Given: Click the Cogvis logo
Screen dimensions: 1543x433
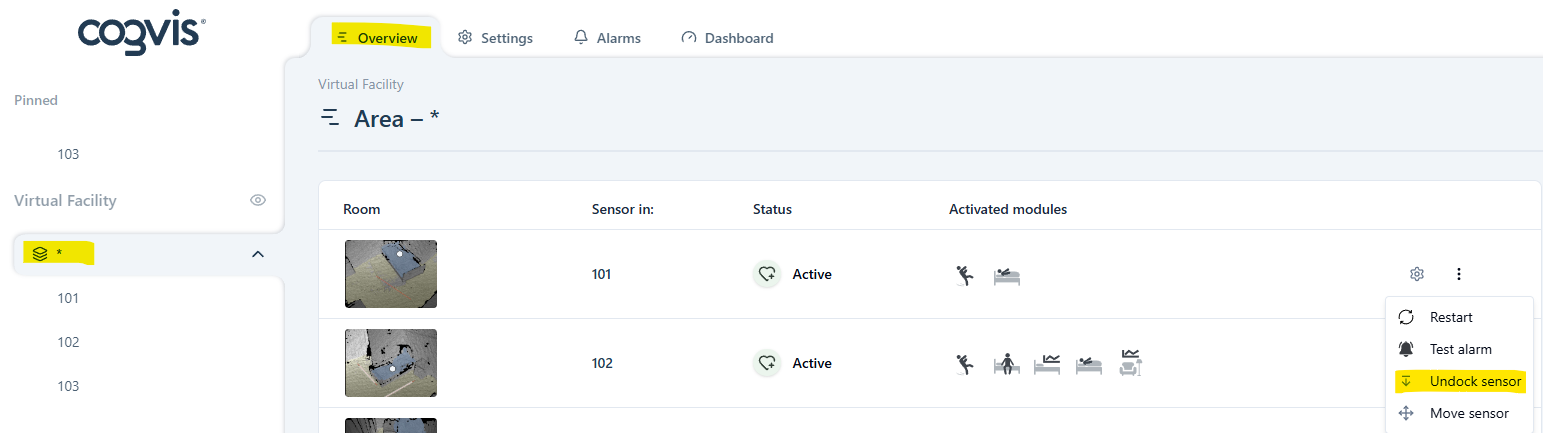Looking at the screenshot, I should (142, 36).
